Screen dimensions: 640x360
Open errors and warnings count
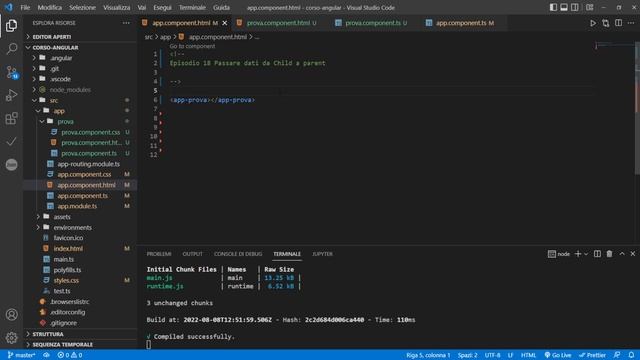pyautogui.click(x=70, y=355)
